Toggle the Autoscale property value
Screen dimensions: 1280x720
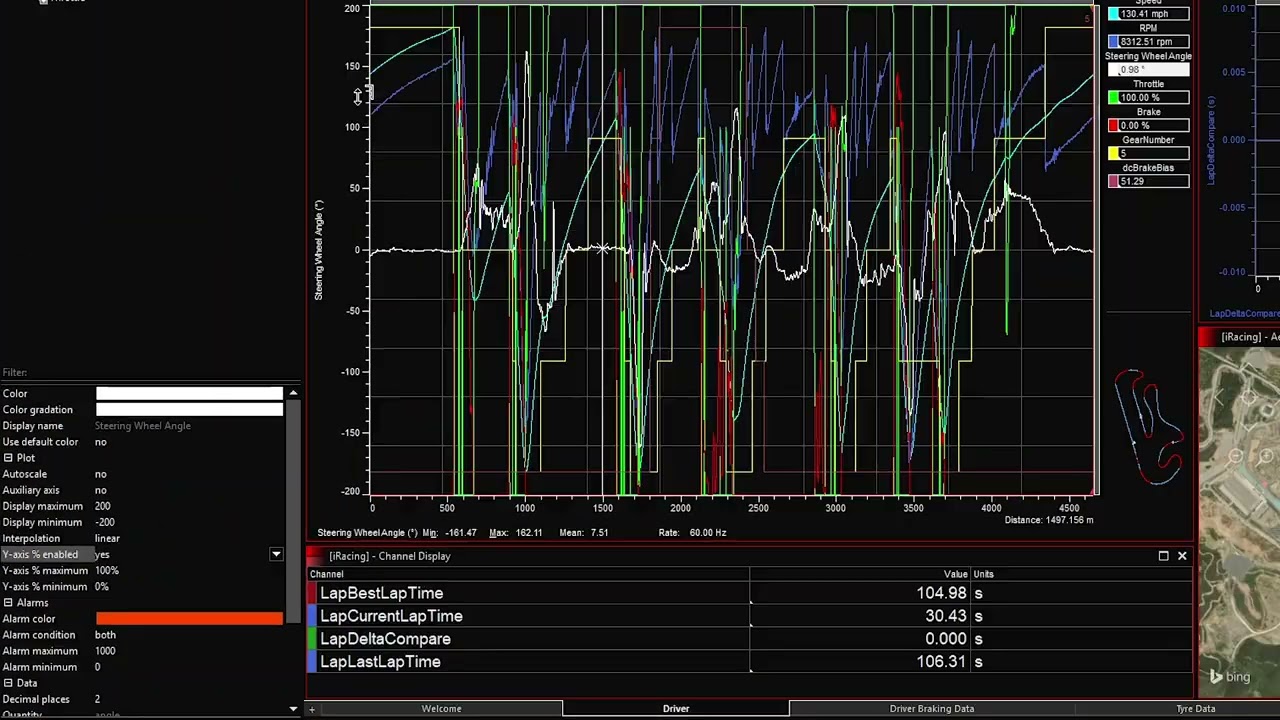tap(100, 474)
